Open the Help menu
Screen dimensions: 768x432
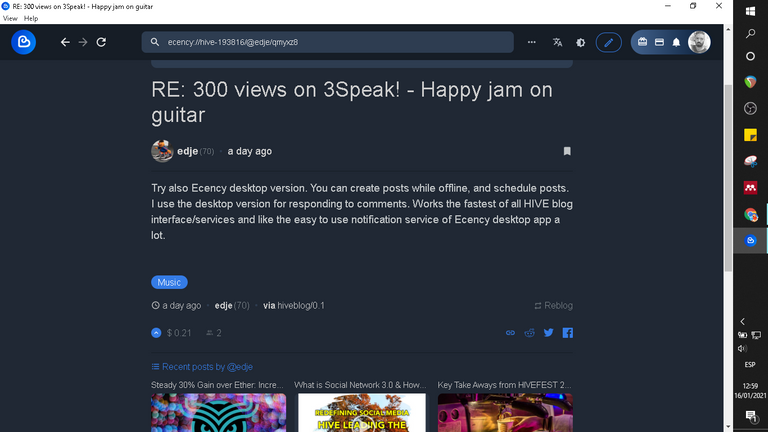(x=31, y=18)
